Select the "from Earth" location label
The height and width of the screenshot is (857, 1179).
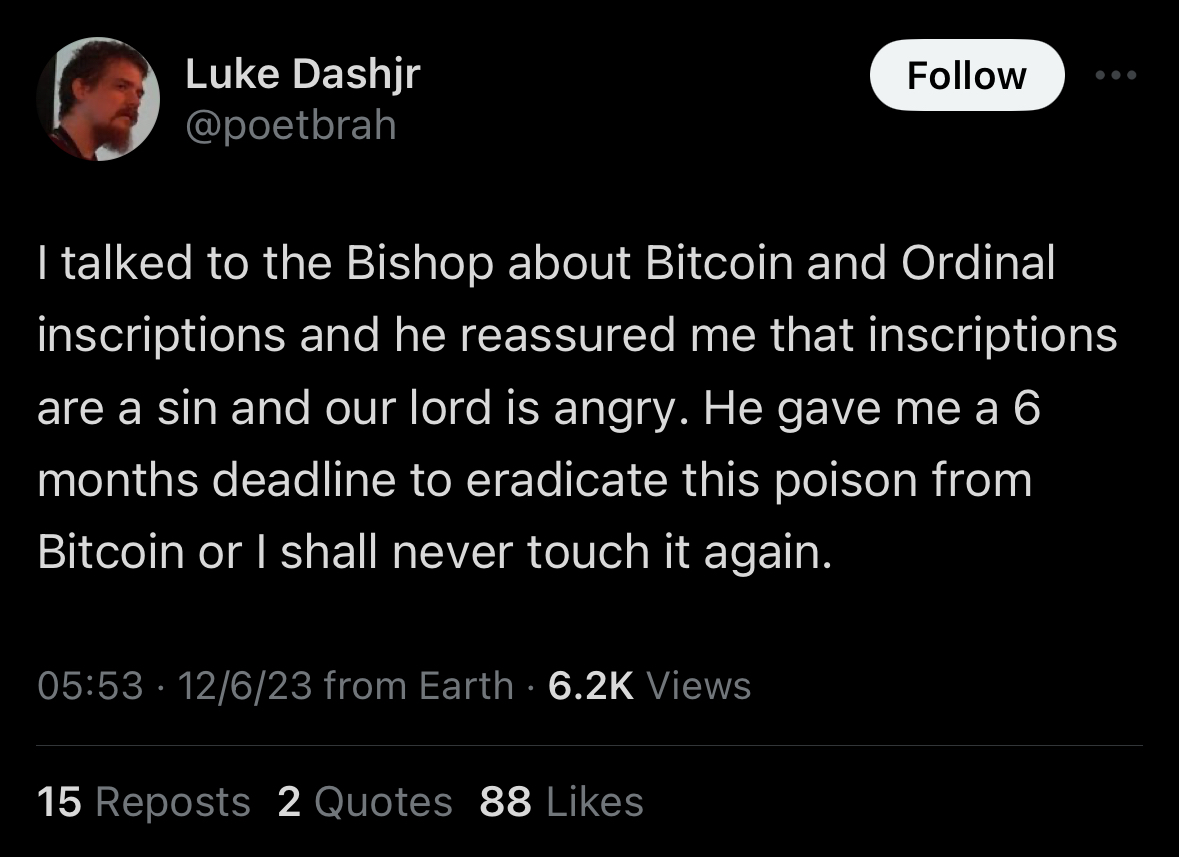click(419, 686)
